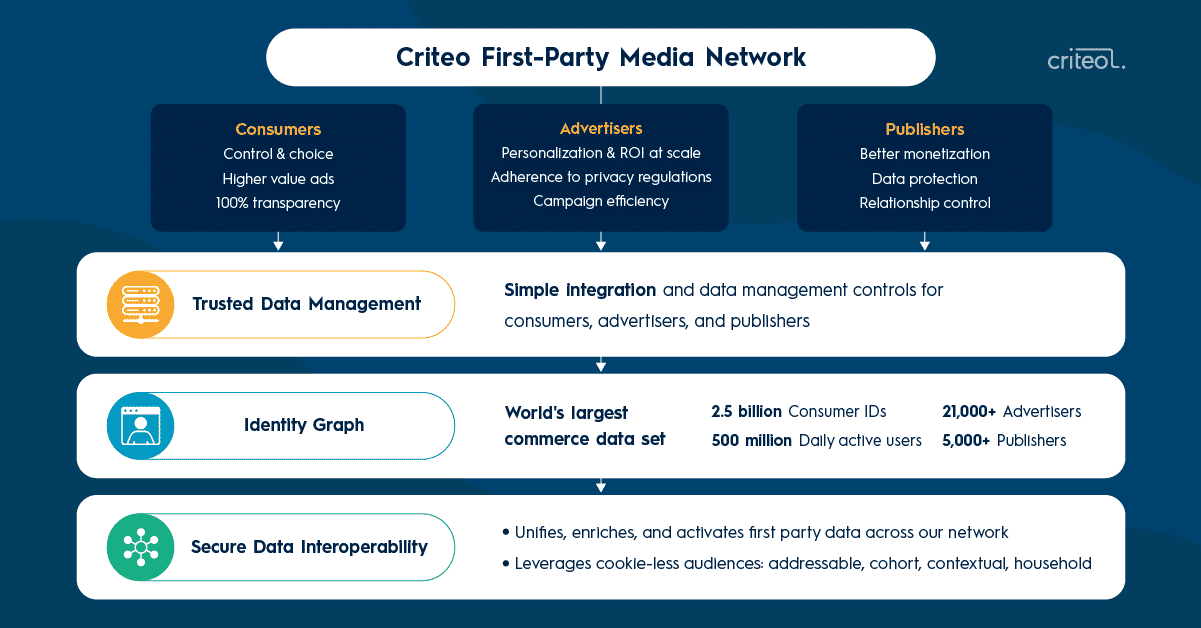Click 'Simple integration' bold text
Screen dimensions: 1201x628
pos(580,290)
